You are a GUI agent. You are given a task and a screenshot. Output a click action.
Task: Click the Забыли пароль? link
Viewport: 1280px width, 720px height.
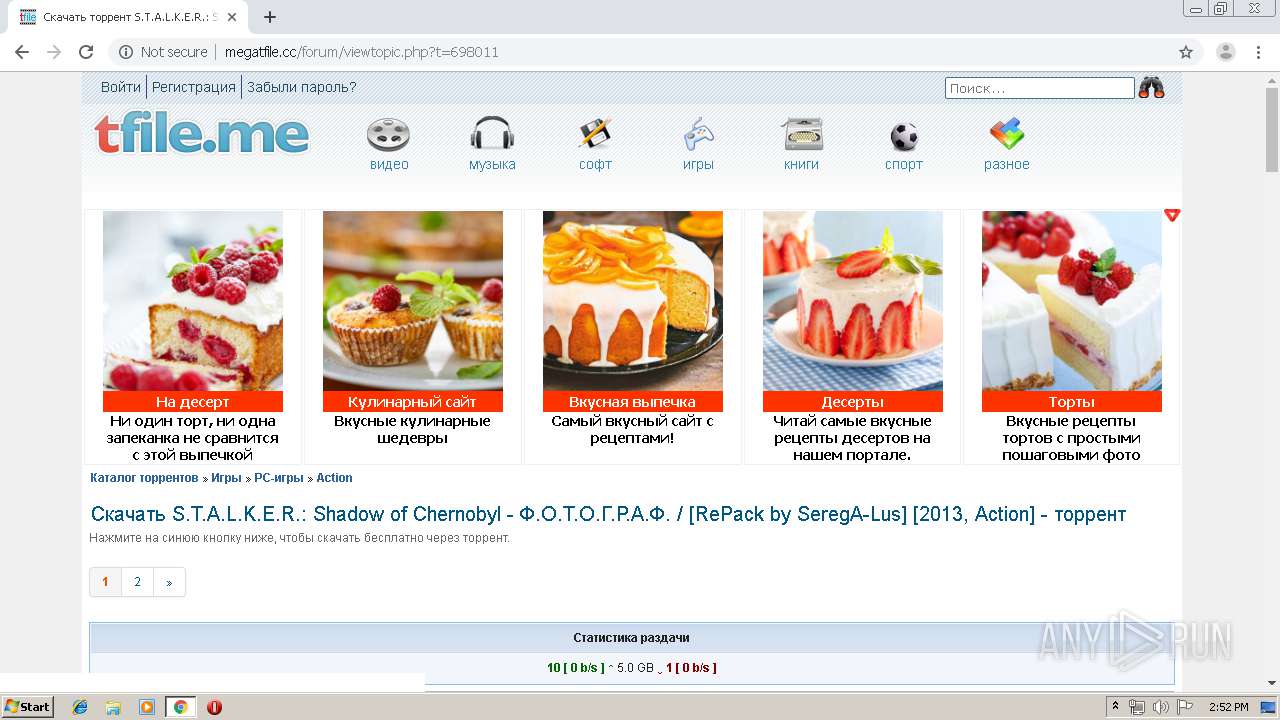click(x=302, y=87)
